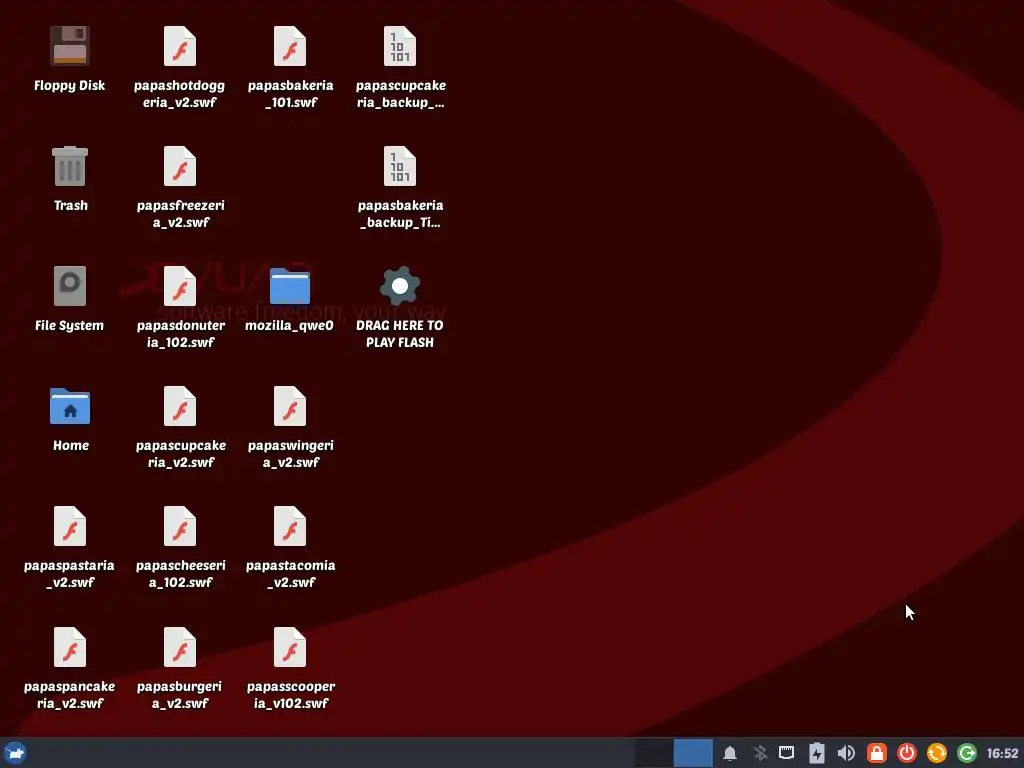Viewport: 1024px width, 768px height.
Task: Open the Home folder icon
Action: (70, 406)
